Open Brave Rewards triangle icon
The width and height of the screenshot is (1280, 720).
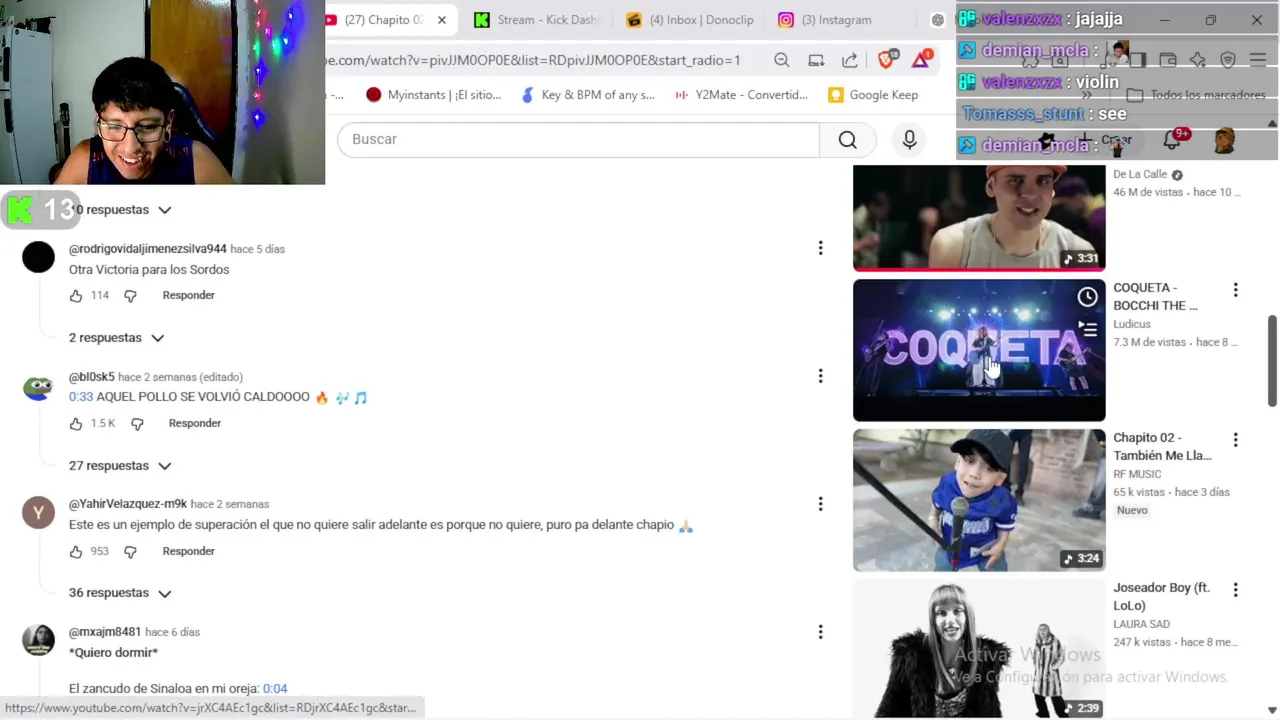coord(921,60)
